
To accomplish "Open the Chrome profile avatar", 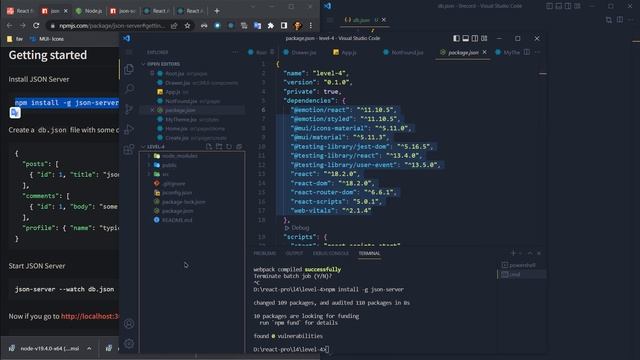I will point(298,26).
